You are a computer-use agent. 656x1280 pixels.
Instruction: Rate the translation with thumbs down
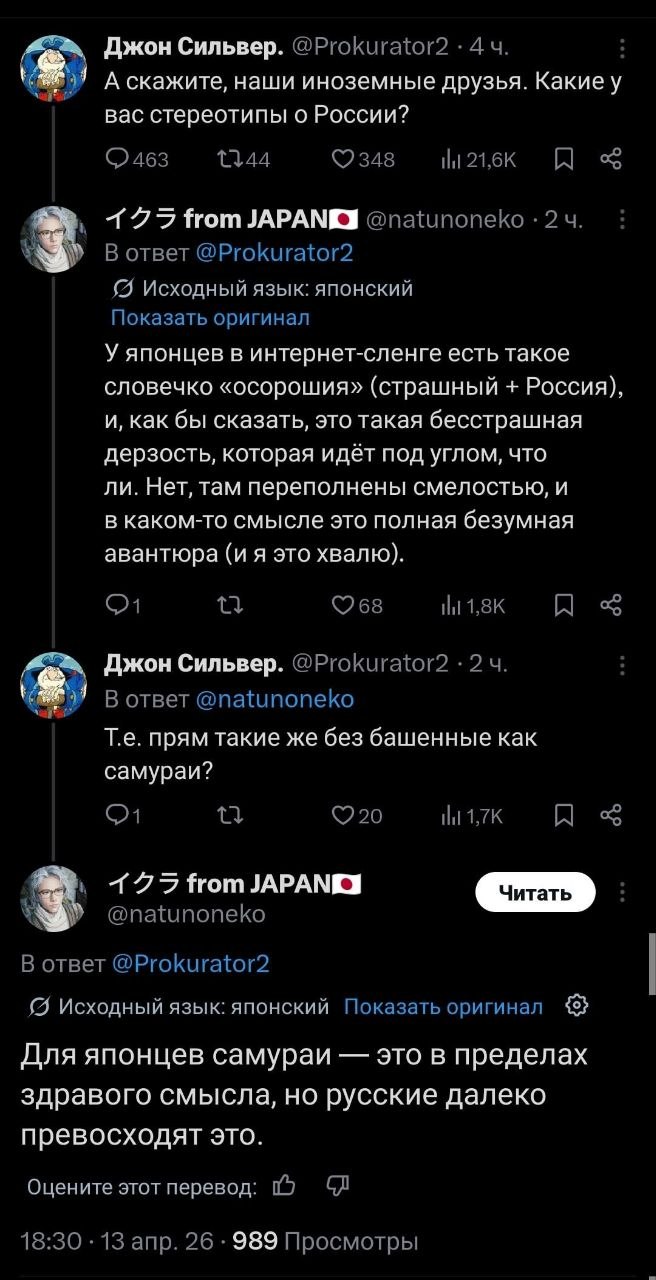pos(334,1186)
